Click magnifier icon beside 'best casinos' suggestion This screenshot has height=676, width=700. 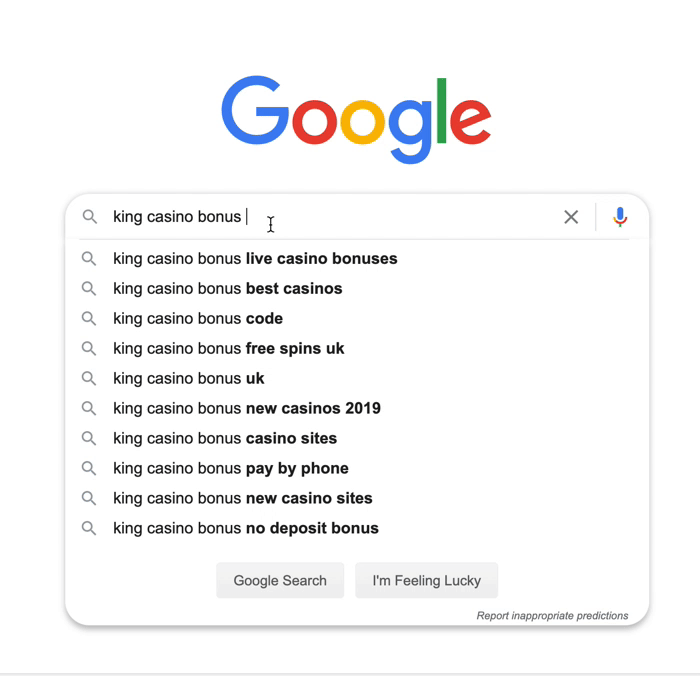[89, 289]
